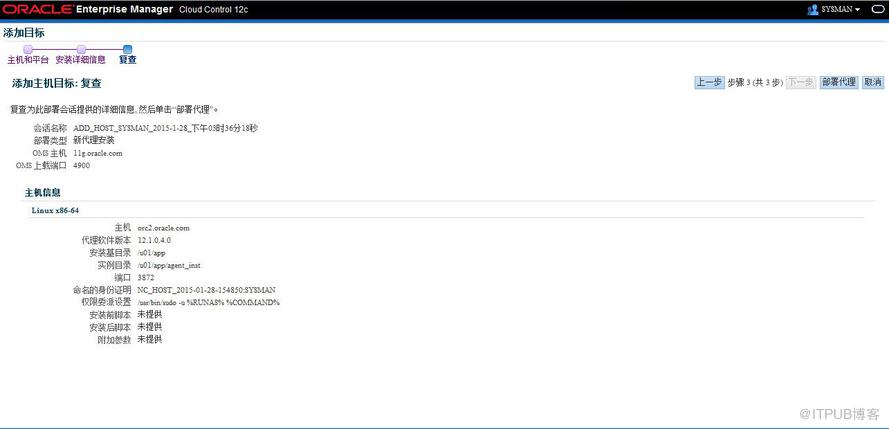Image resolution: width=889 pixels, height=429 pixels.
Task: Click the NC_HOST named credential value
Action: pyautogui.click(x=207, y=290)
